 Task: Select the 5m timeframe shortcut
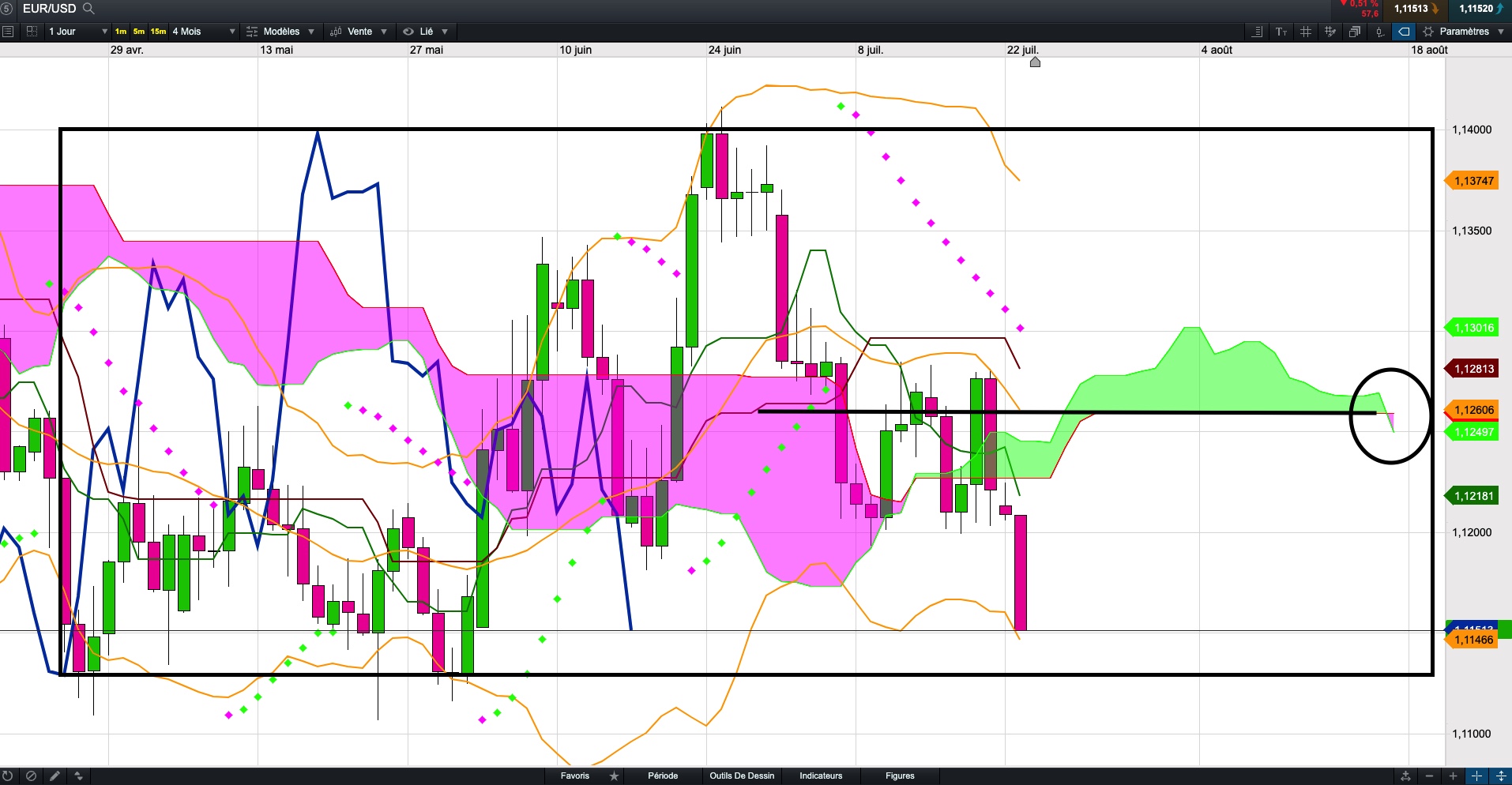(139, 32)
